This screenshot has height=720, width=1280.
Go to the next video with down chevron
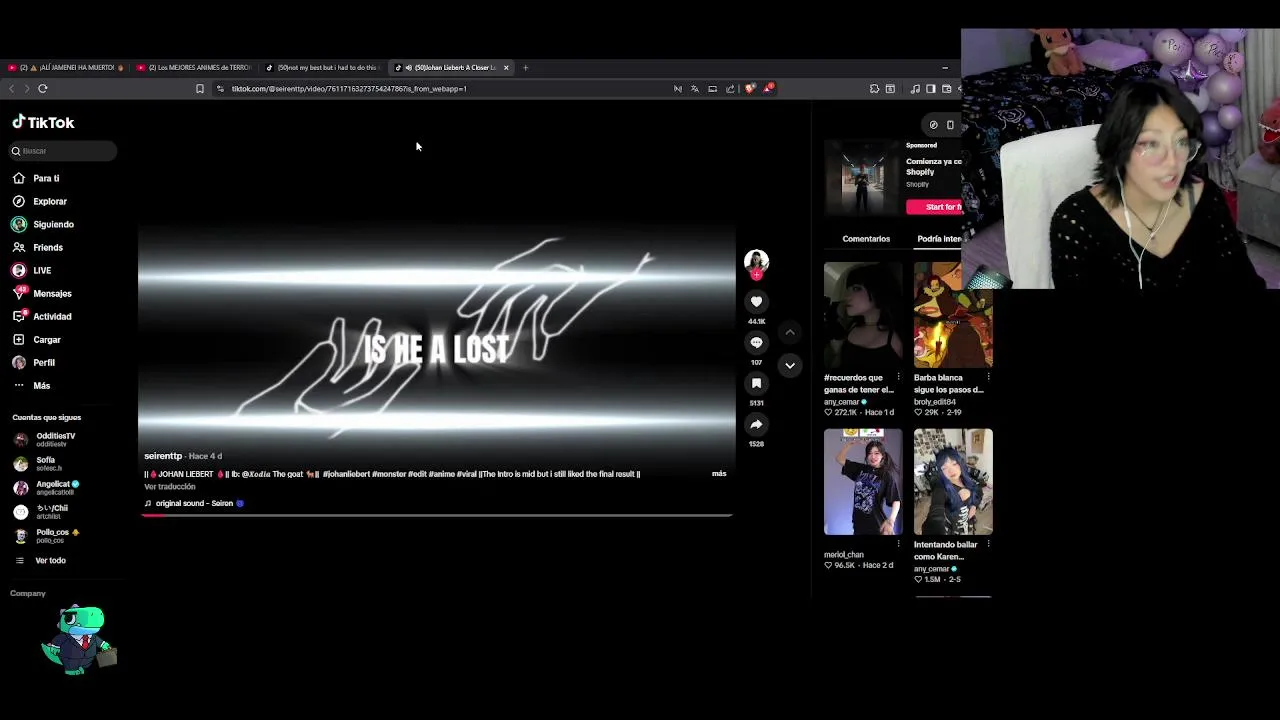(x=790, y=365)
